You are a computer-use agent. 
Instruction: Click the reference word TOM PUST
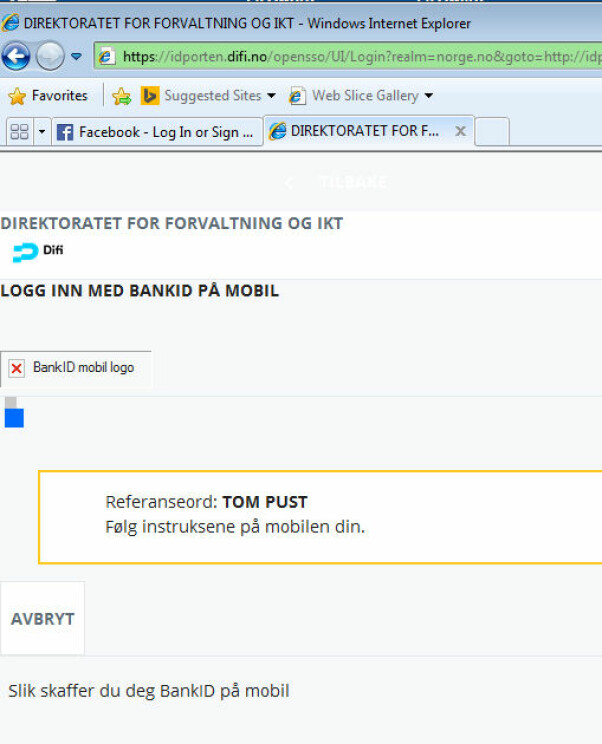(x=265, y=502)
